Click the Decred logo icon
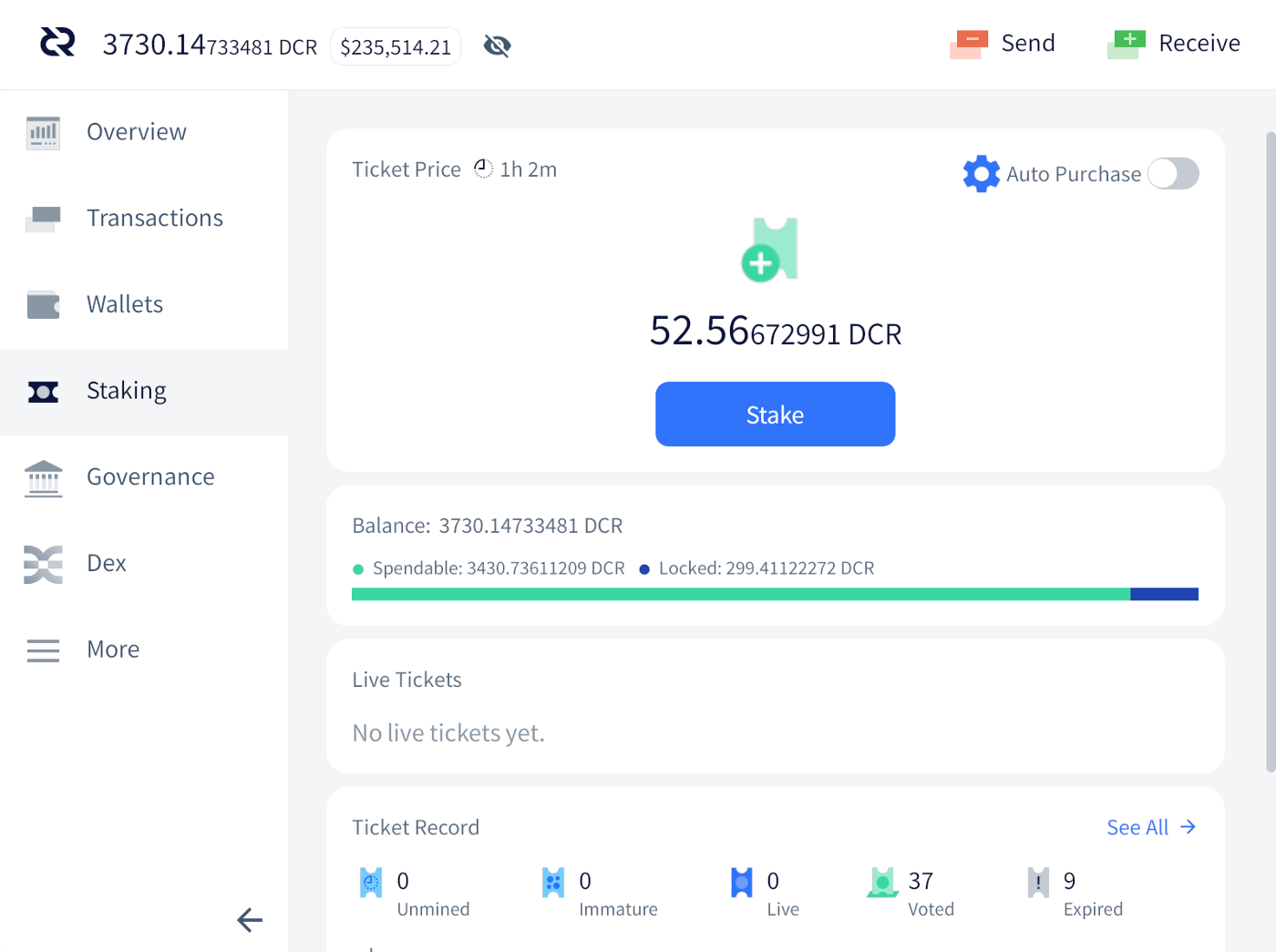1276x952 pixels. (57, 42)
